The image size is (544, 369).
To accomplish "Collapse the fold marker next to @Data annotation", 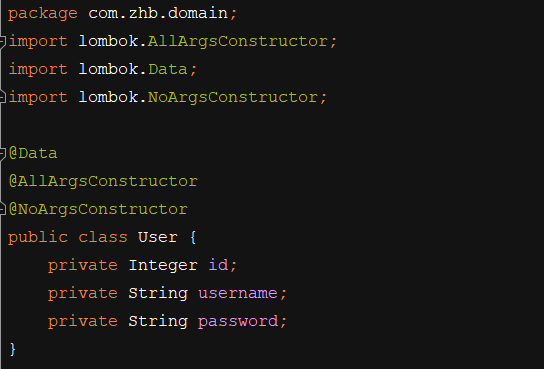I will pyautogui.click(x=2, y=154).
